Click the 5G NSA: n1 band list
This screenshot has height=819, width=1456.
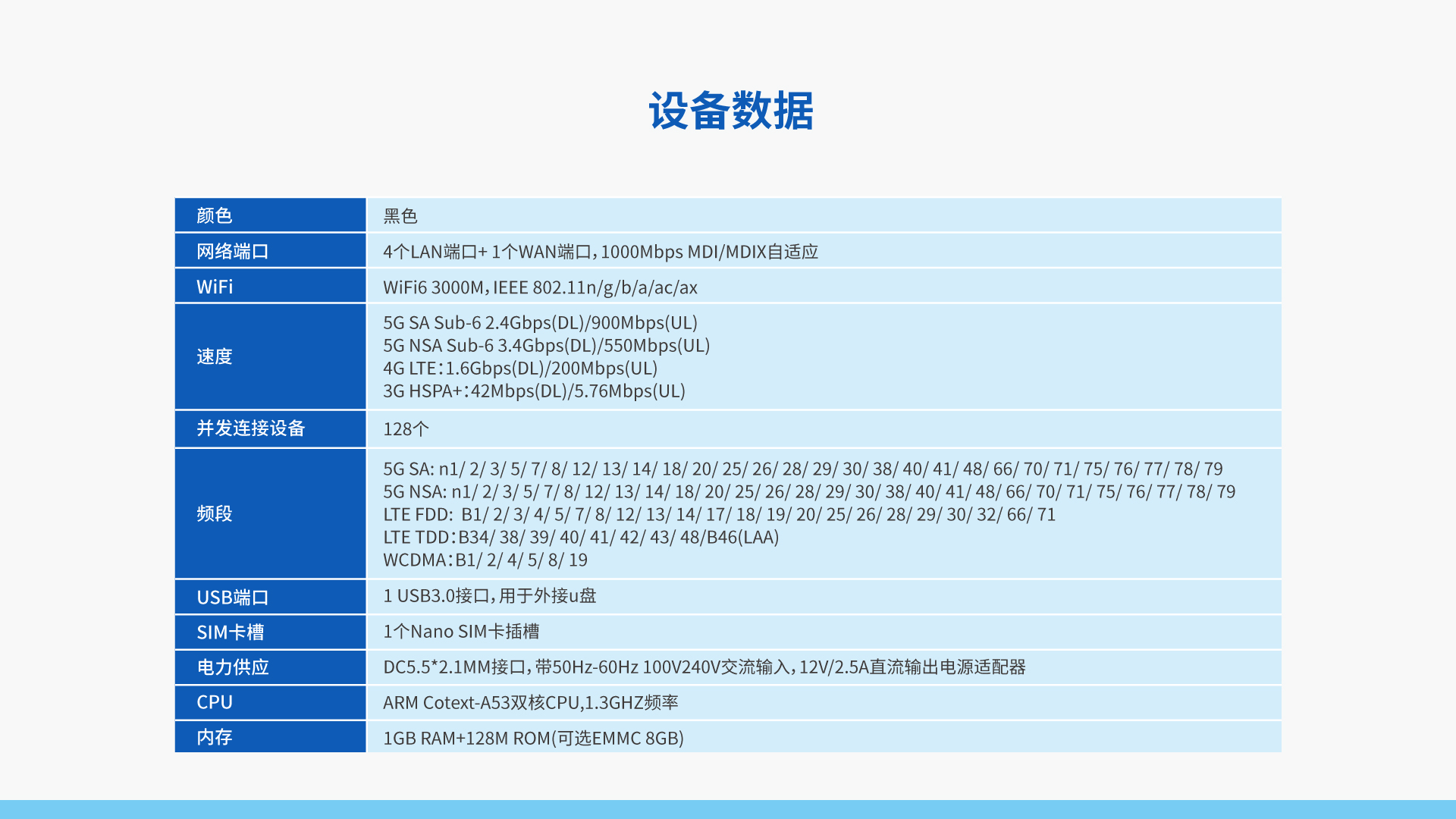point(809,492)
